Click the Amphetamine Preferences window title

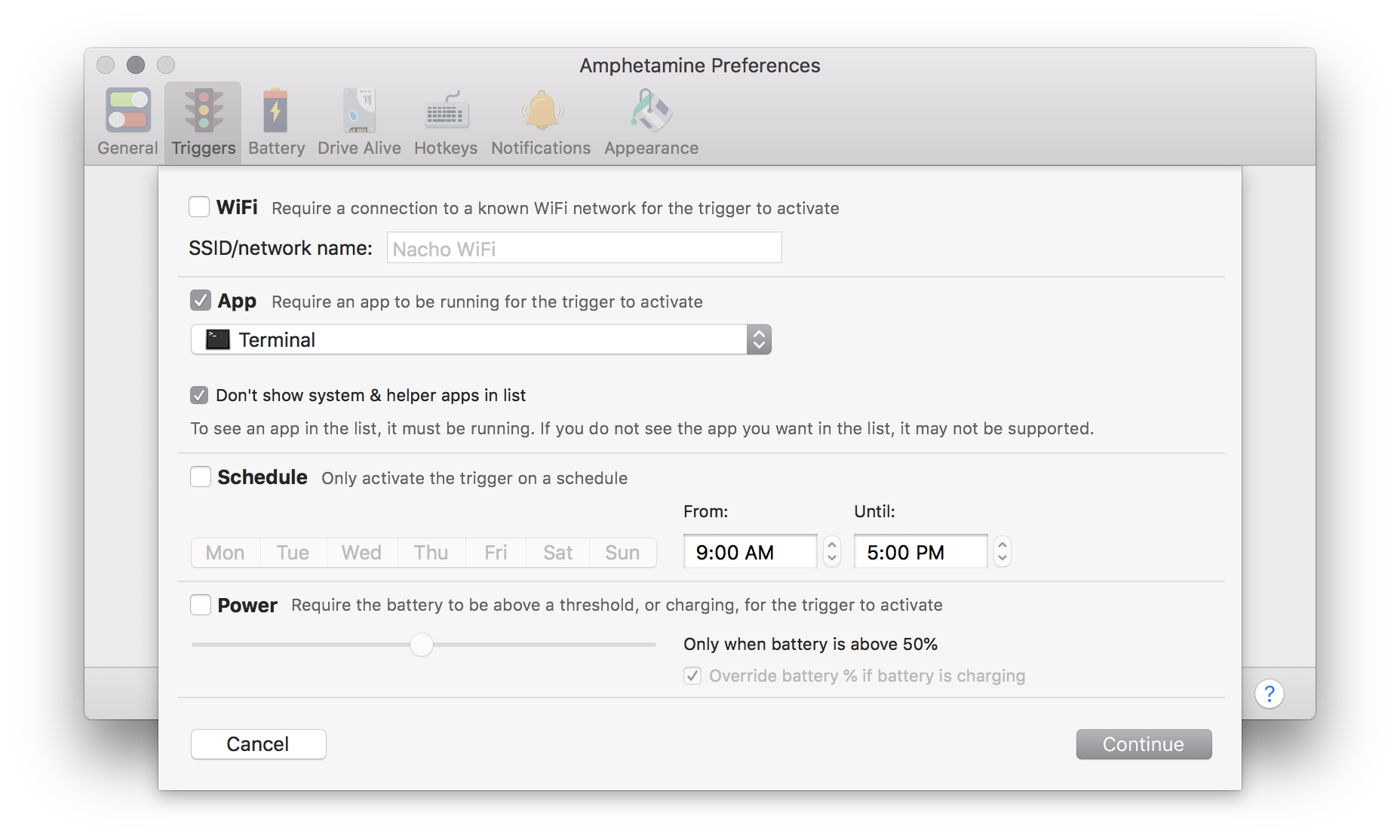[x=700, y=66]
